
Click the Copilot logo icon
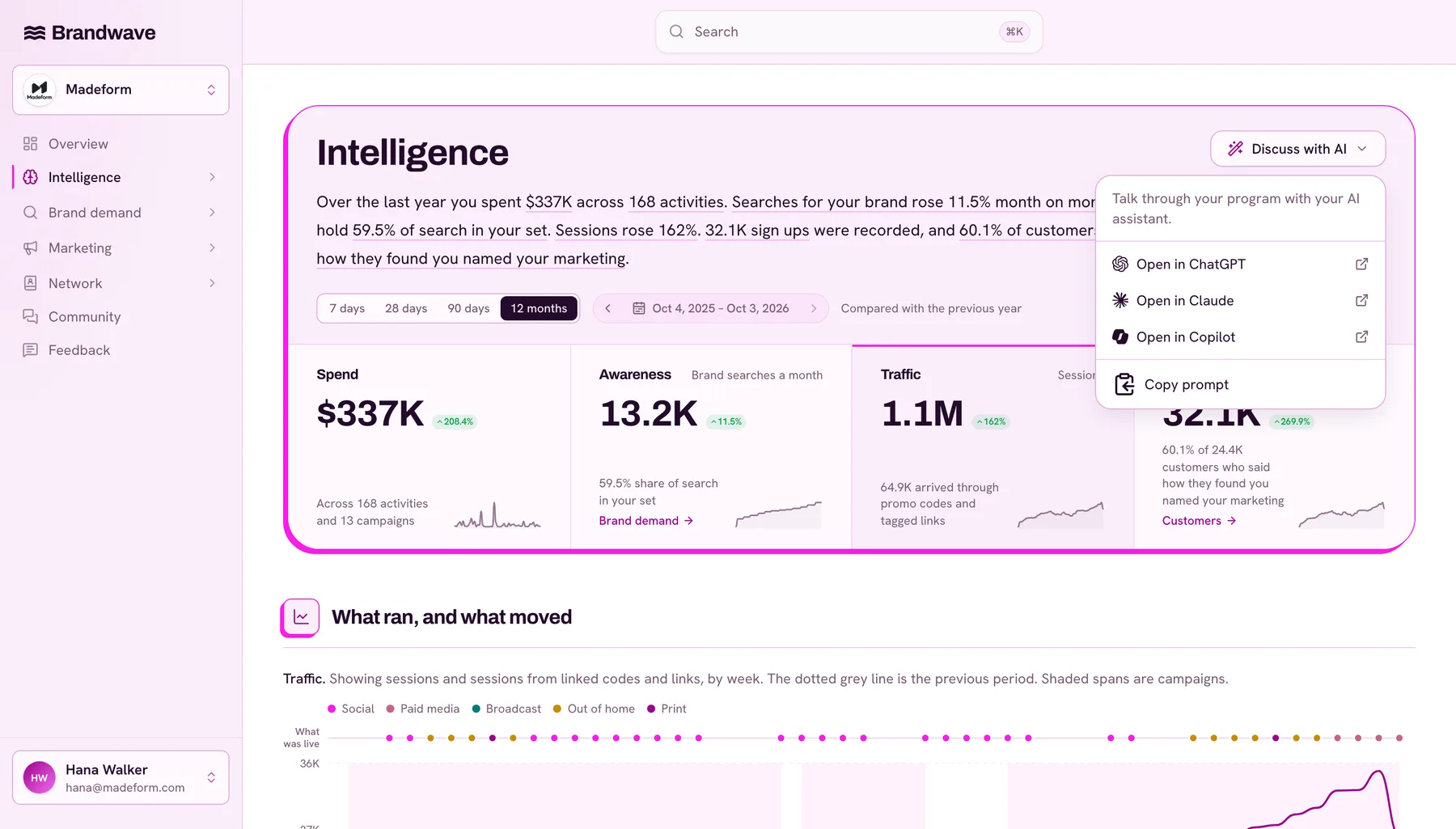pyautogui.click(x=1120, y=337)
